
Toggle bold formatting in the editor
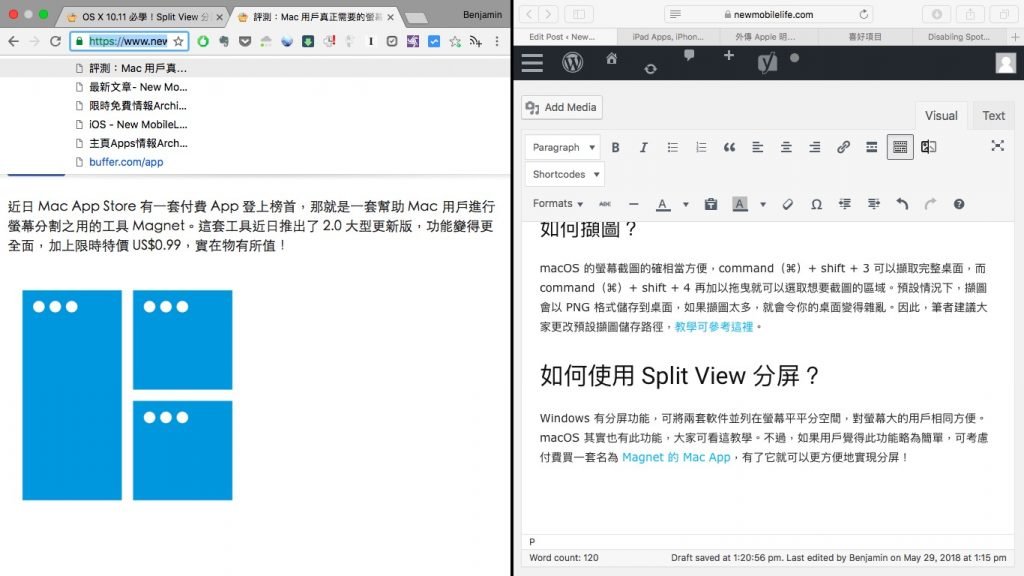pyautogui.click(x=616, y=147)
